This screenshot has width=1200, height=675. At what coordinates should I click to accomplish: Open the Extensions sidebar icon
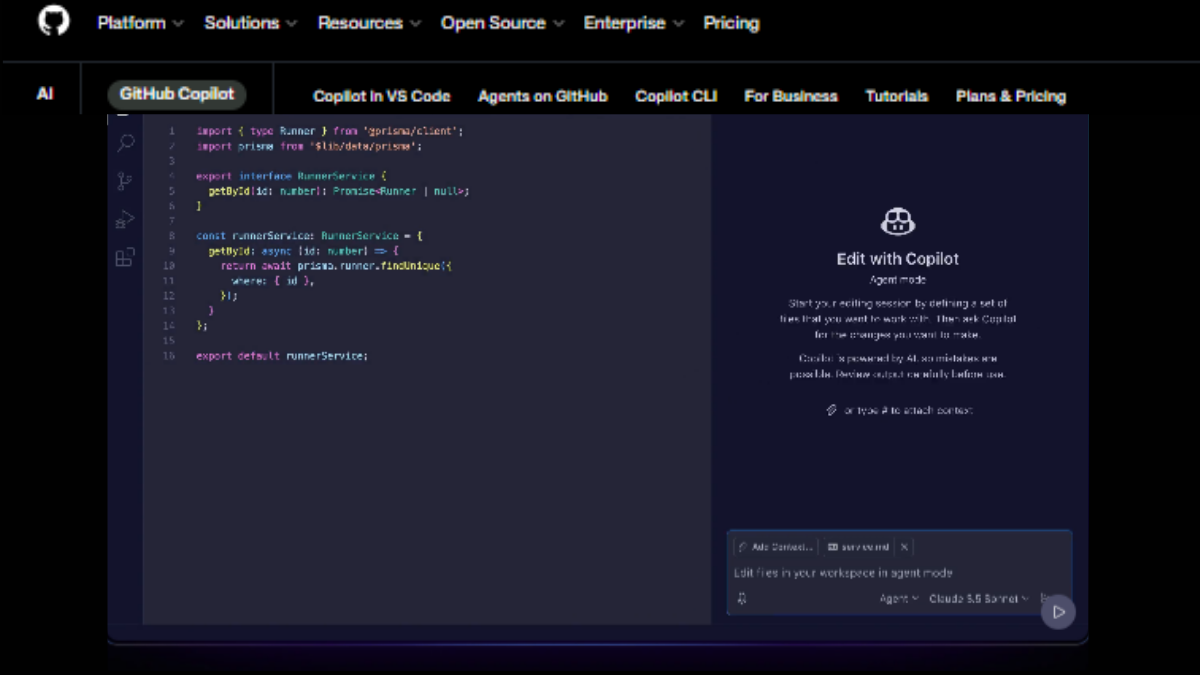point(124,257)
